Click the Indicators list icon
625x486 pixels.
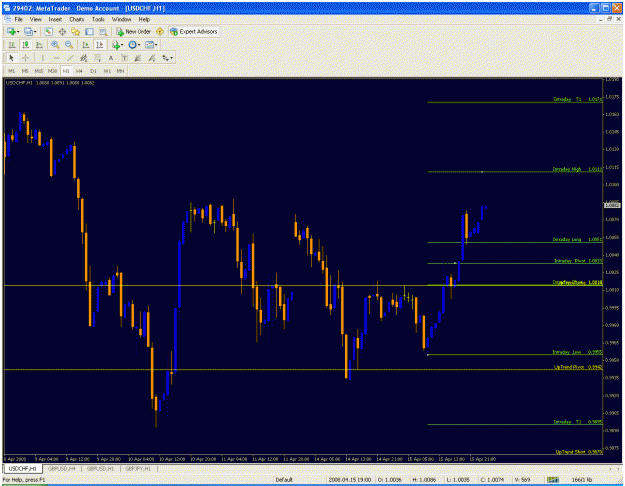click(x=116, y=45)
